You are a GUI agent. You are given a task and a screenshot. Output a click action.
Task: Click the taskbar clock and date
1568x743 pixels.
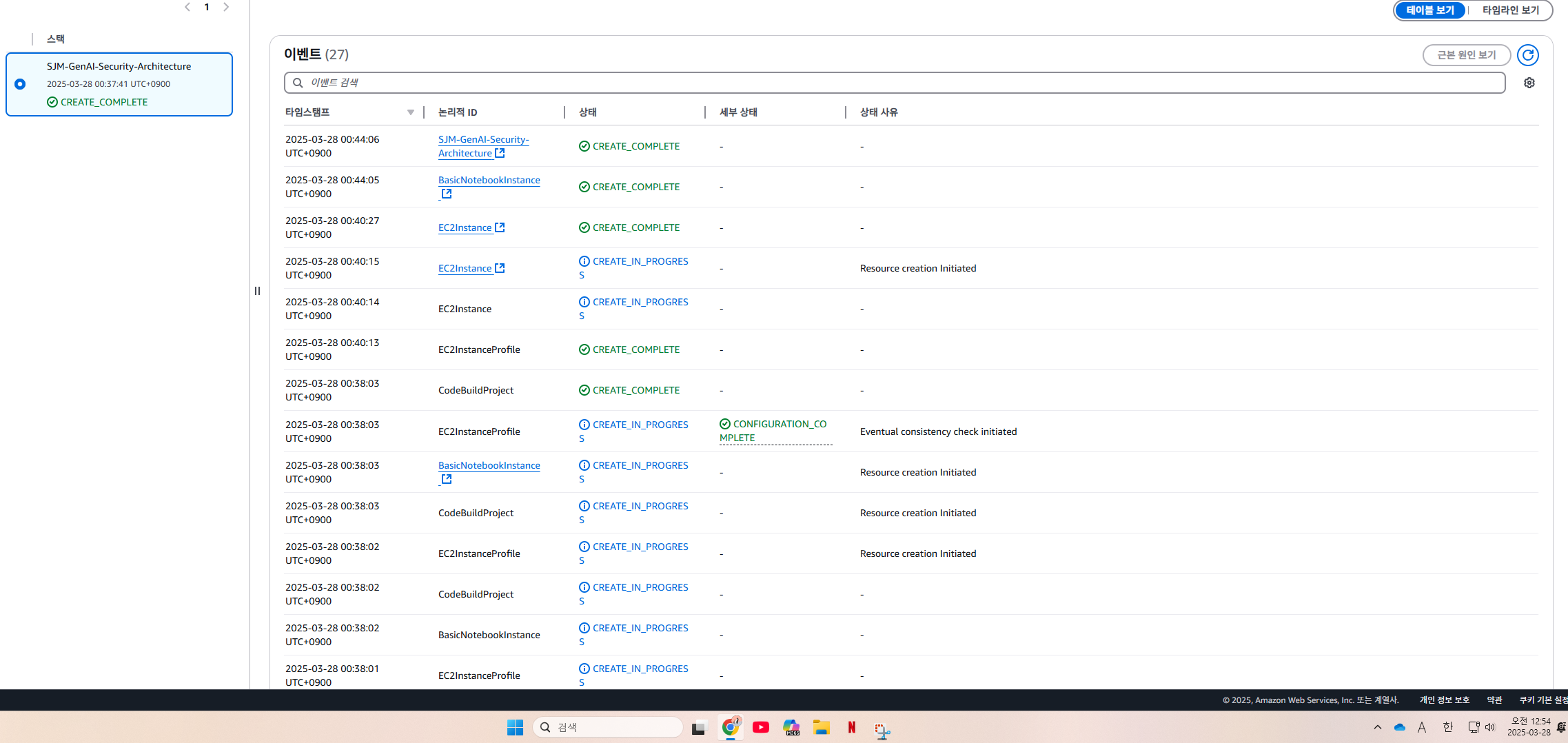(1529, 727)
